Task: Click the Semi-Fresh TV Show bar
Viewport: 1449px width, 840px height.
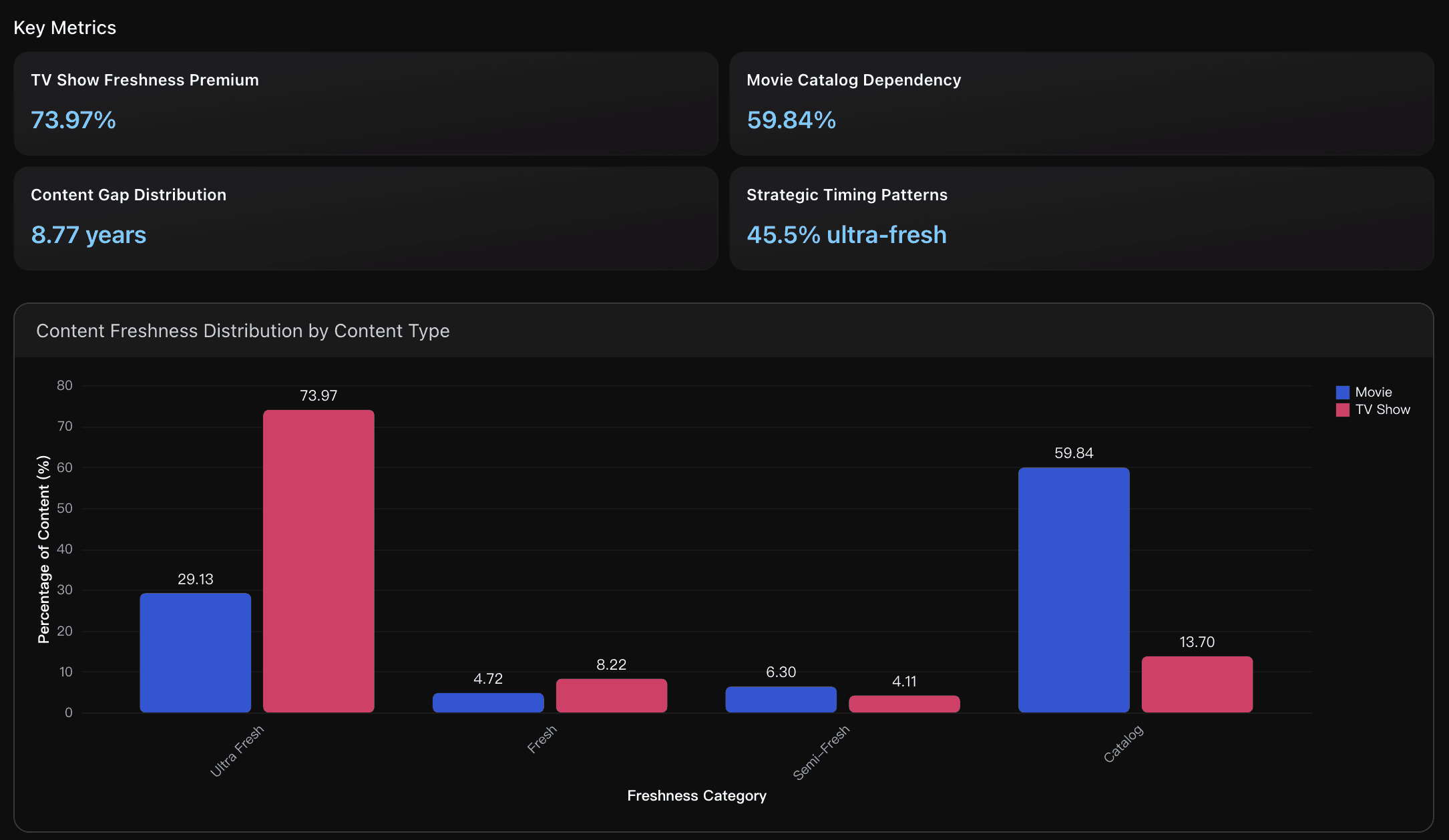Action: coord(903,703)
